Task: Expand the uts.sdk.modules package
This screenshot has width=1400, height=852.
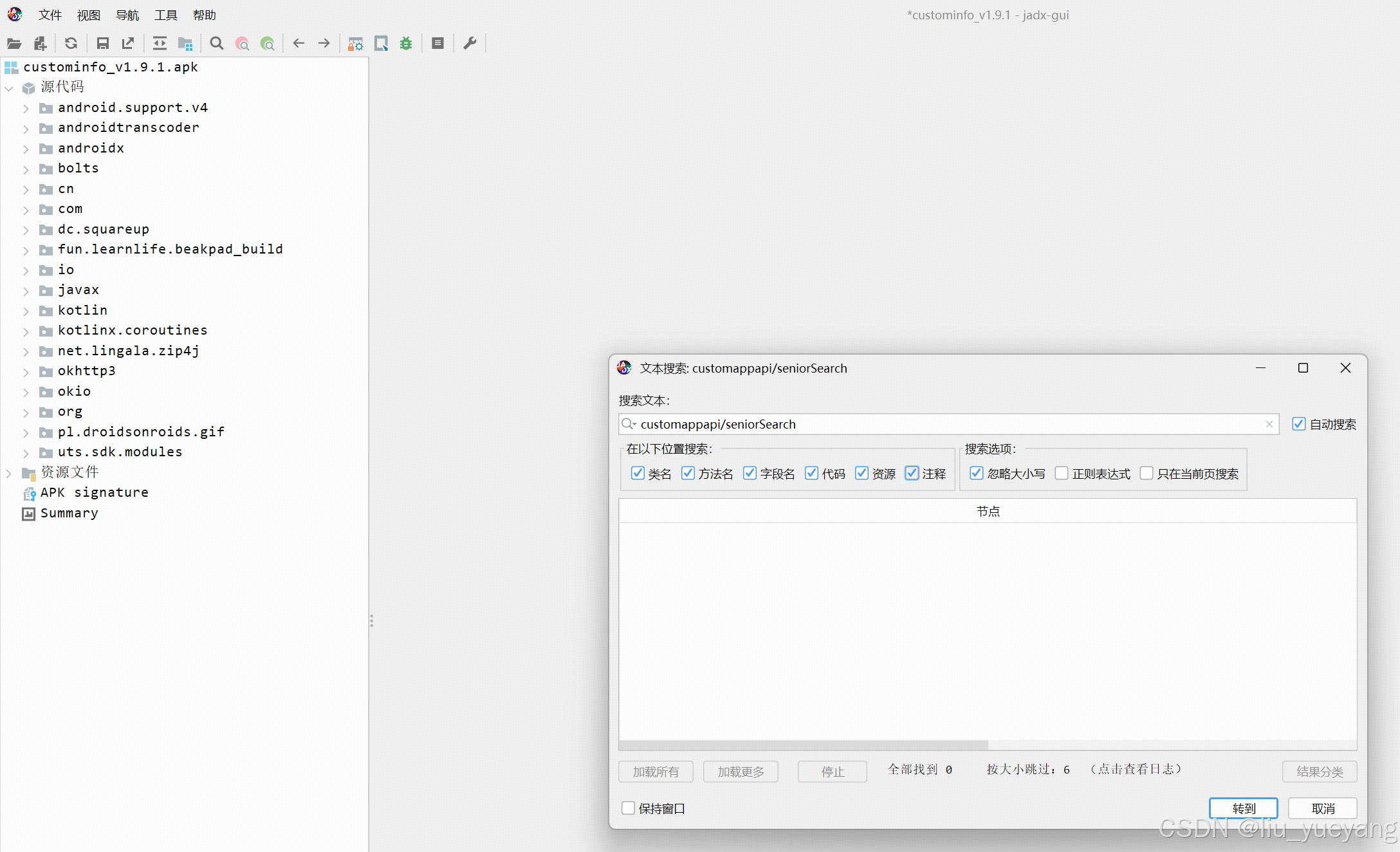Action: (26, 453)
